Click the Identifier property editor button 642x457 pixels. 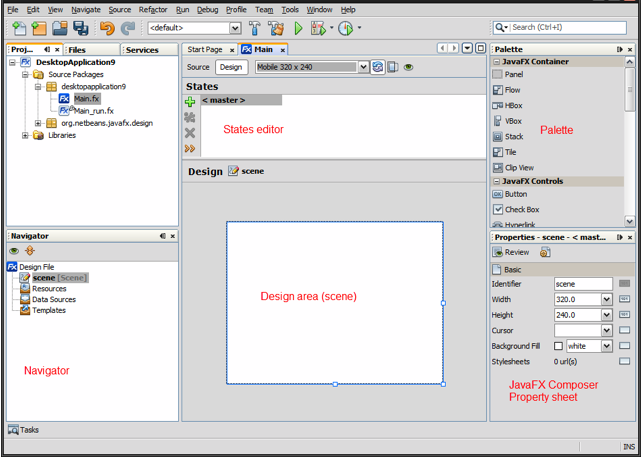624,284
